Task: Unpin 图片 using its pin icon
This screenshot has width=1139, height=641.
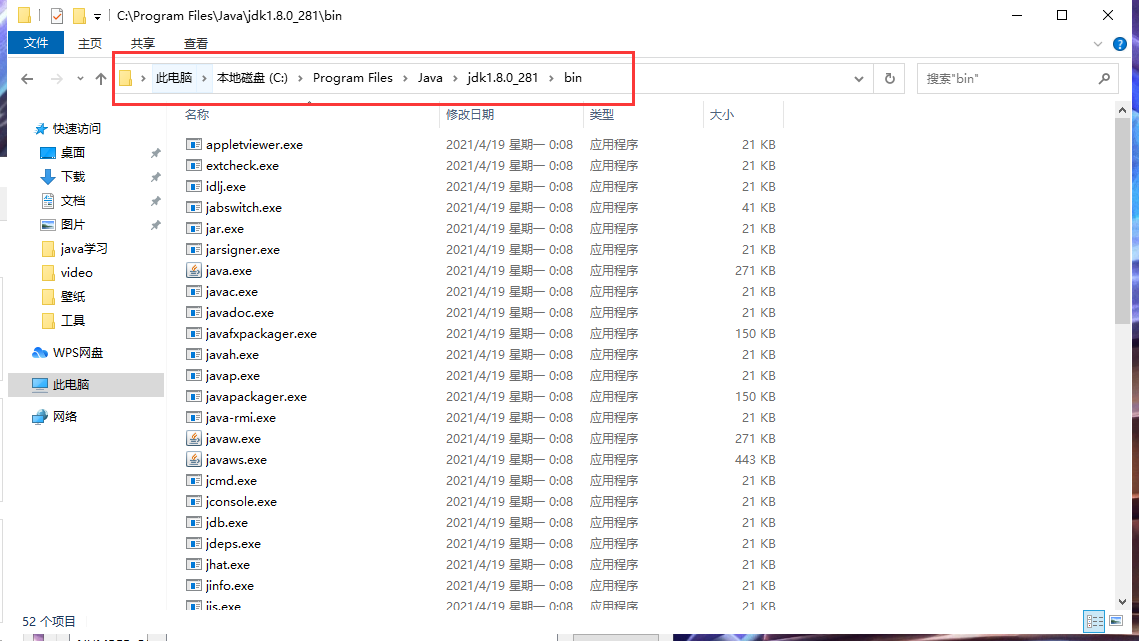Action: click(155, 225)
